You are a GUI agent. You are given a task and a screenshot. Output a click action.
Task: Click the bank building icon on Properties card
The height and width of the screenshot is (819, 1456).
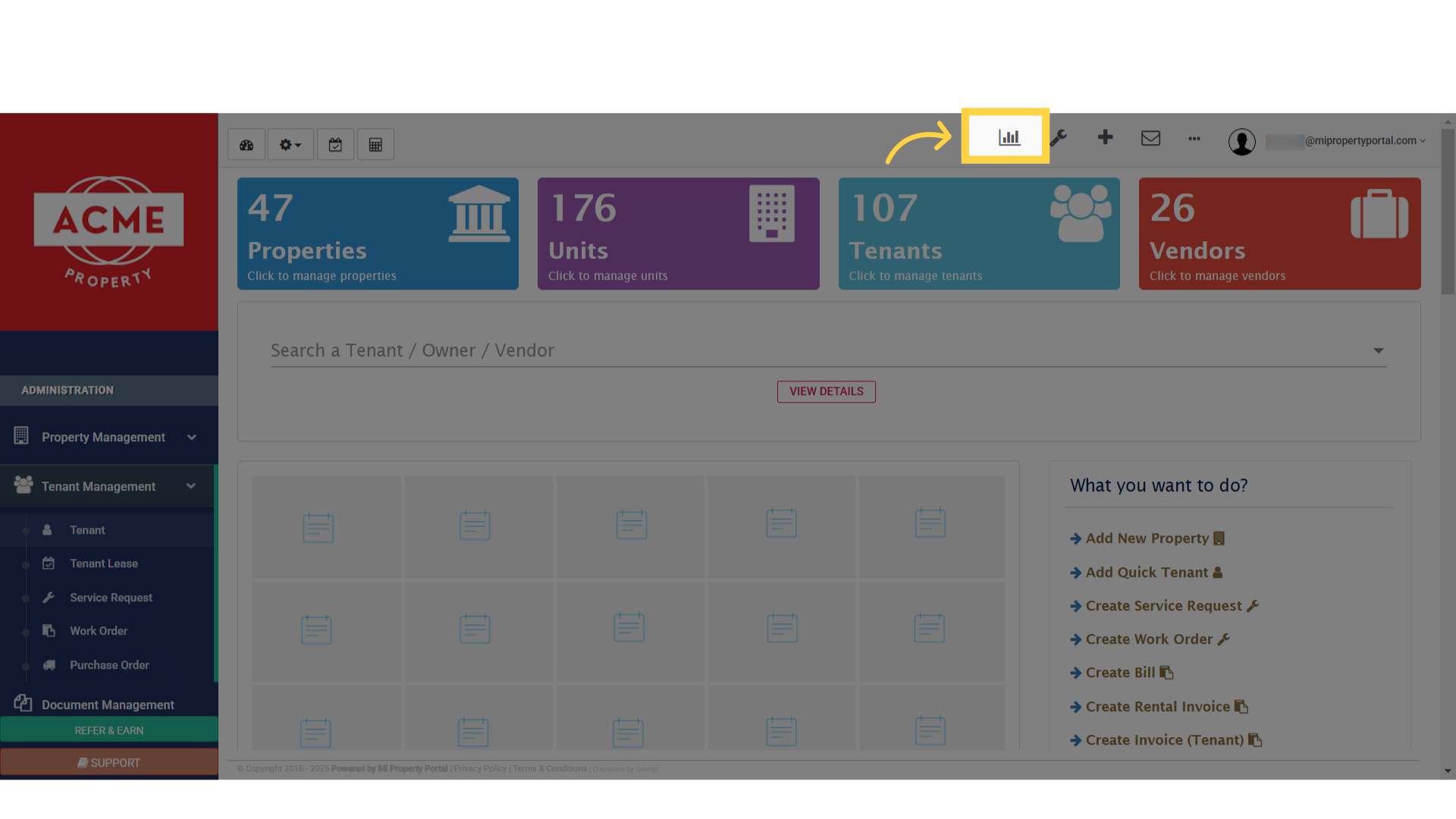[x=479, y=214]
